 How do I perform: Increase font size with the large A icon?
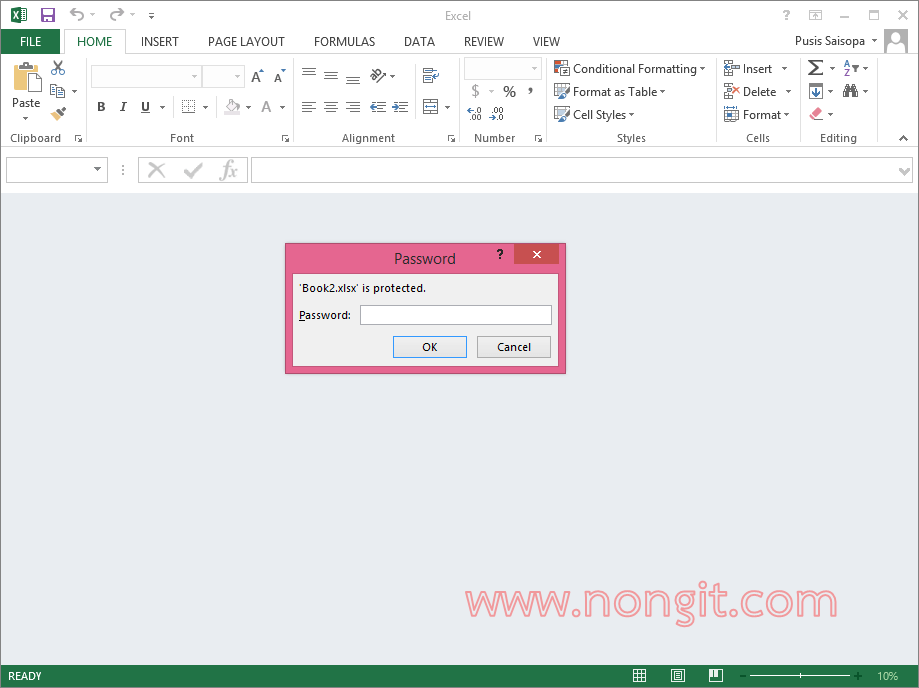click(257, 76)
